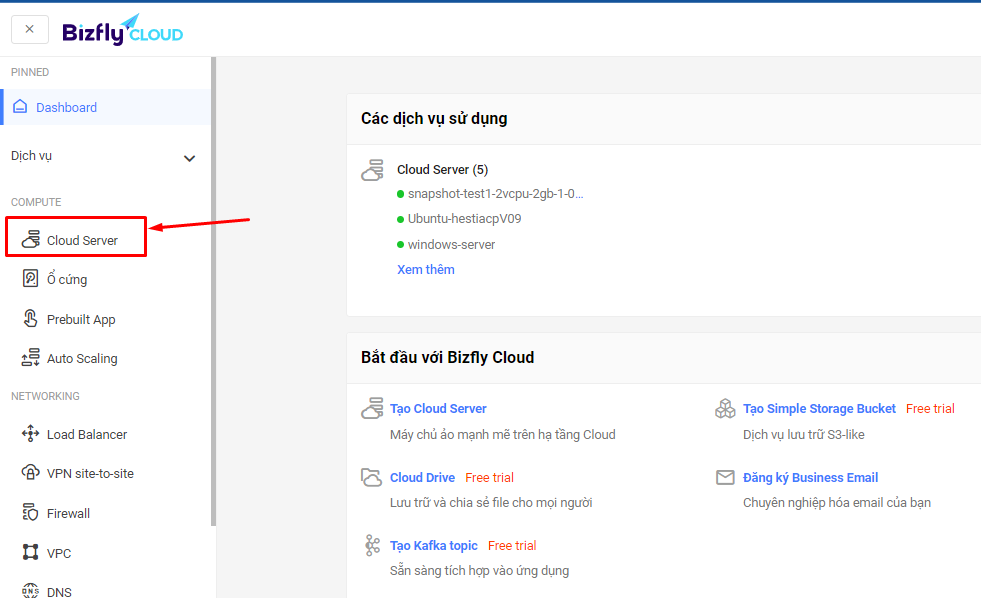Open server snapshot-test1-2vcpu-2gb-1-0...

point(496,194)
